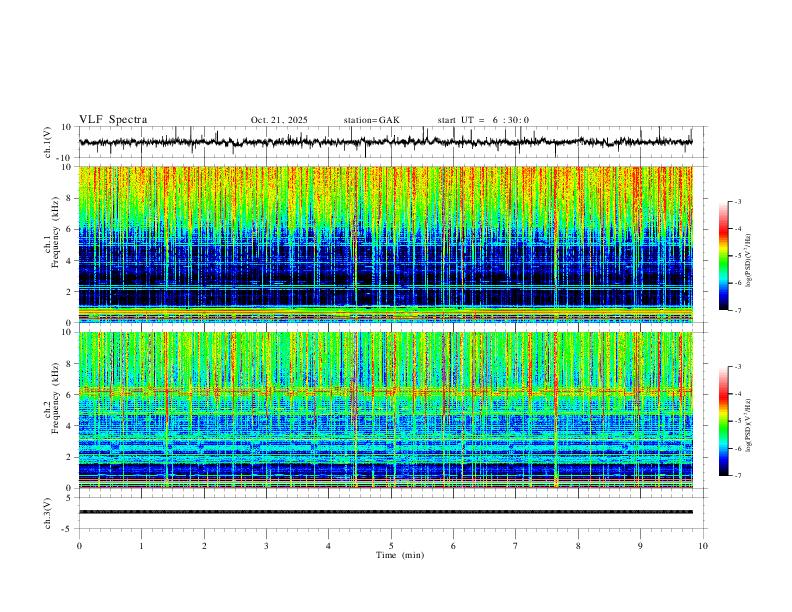Click the ch.1 spectrogram color bar

point(723,256)
